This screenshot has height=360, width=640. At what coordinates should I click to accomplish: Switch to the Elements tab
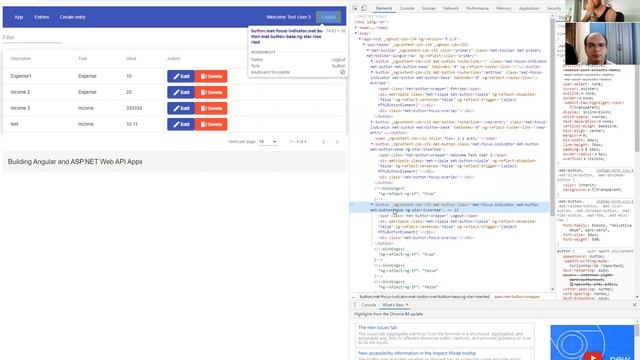click(x=384, y=8)
